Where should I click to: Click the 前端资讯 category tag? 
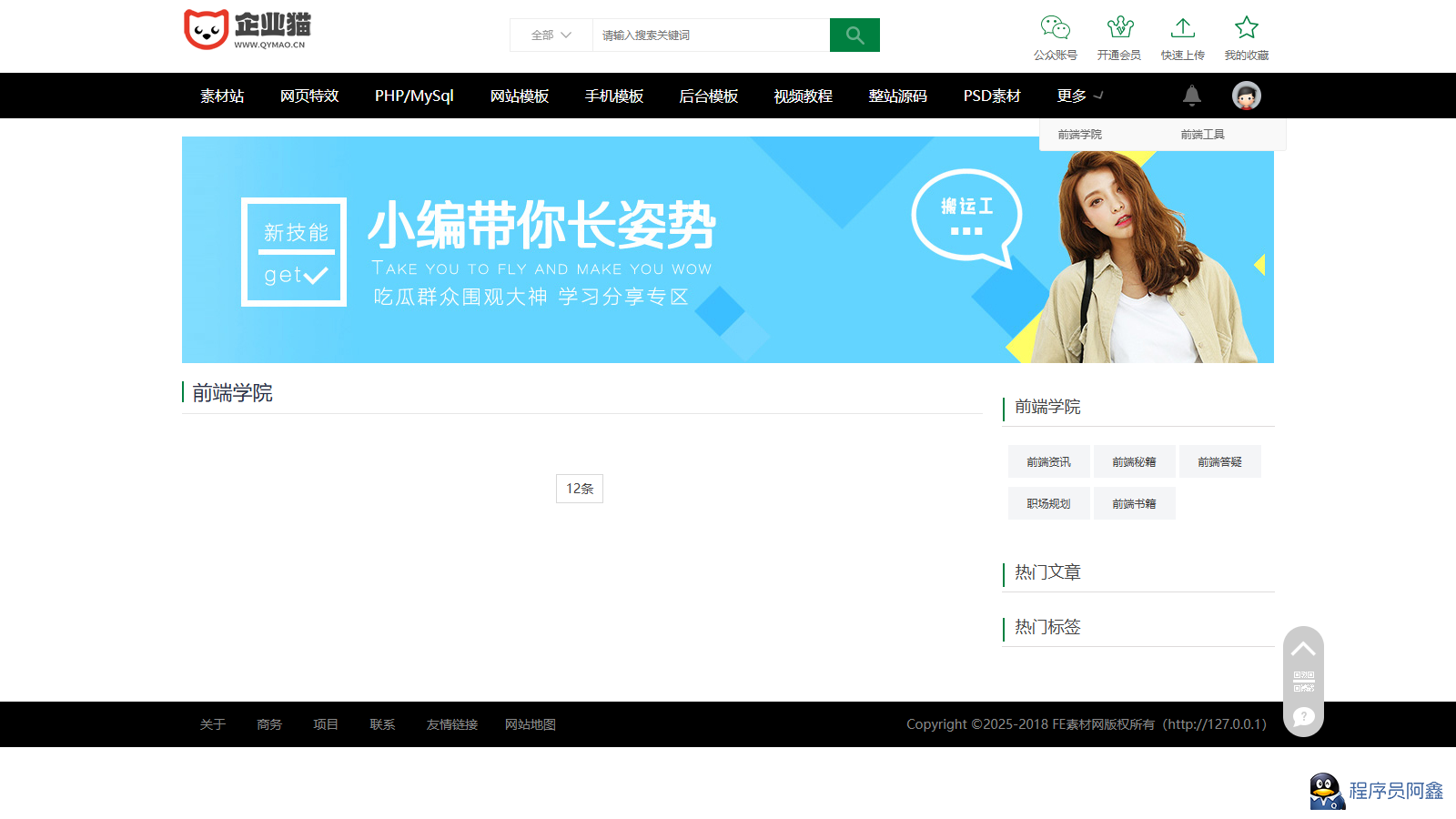(x=1049, y=461)
